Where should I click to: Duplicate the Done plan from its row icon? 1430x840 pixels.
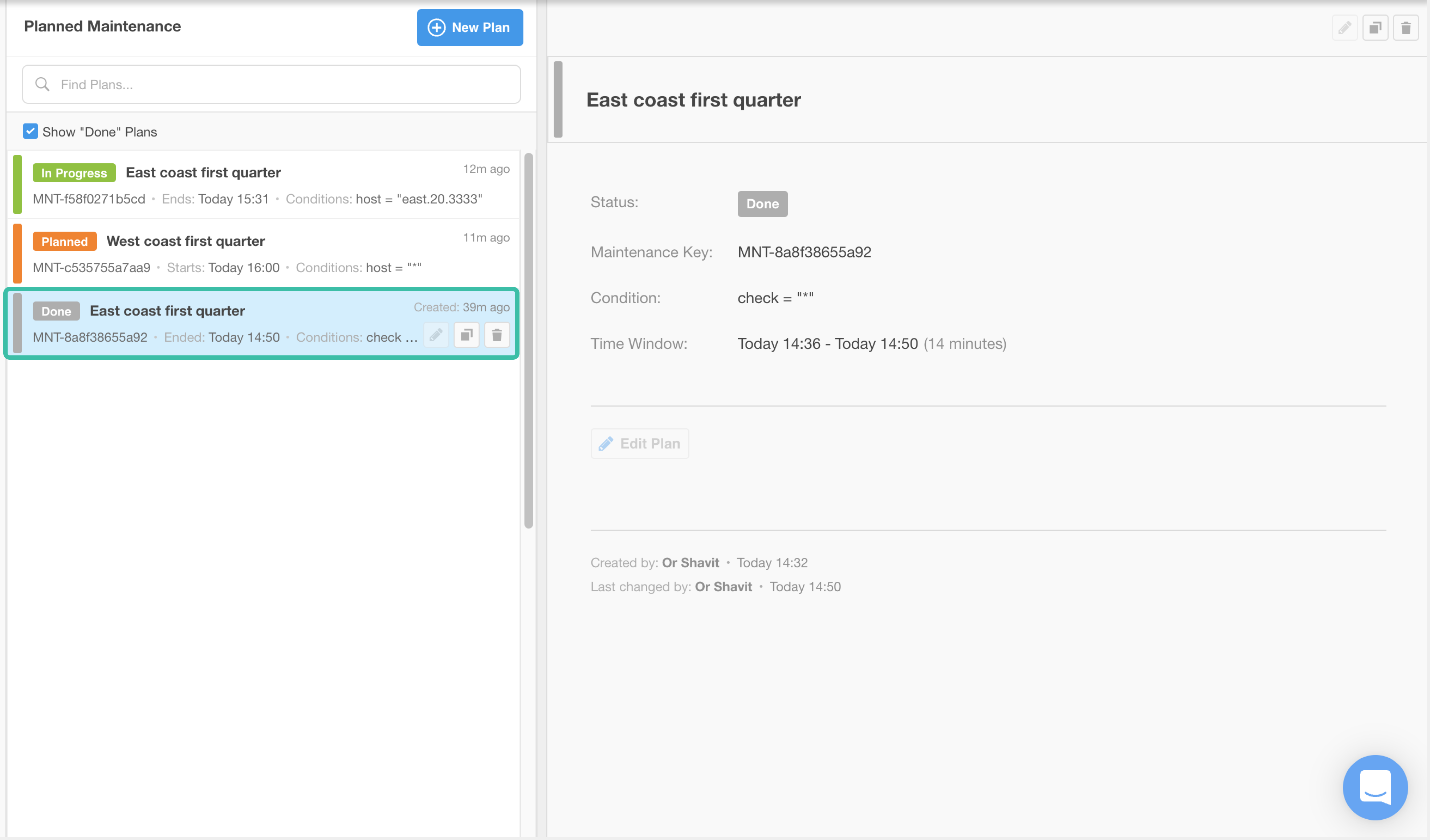(x=467, y=335)
